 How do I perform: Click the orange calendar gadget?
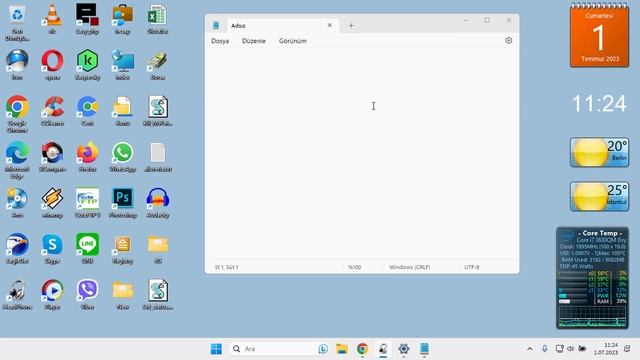(x=599, y=36)
